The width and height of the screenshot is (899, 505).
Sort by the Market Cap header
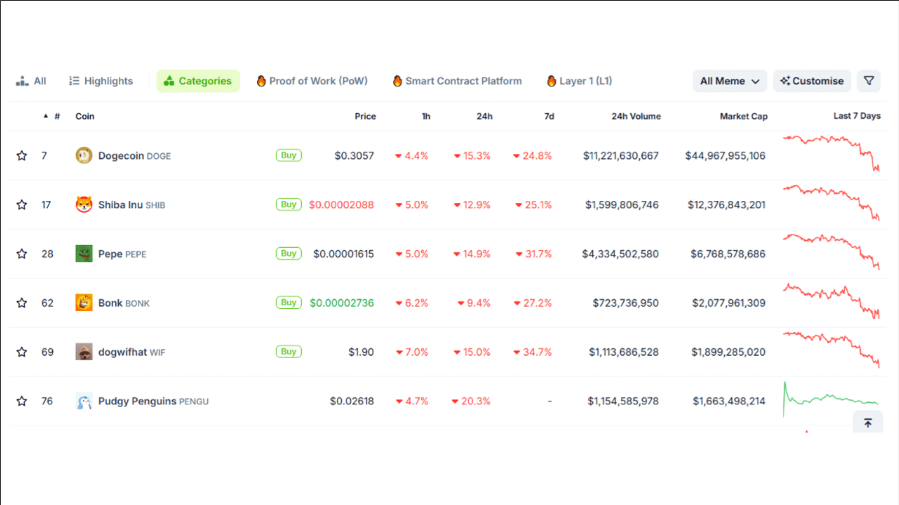744,116
